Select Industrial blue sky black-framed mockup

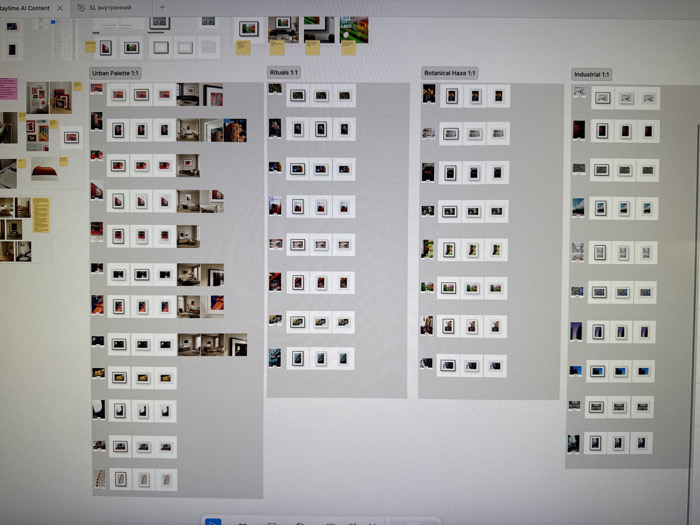pyautogui.click(x=597, y=371)
